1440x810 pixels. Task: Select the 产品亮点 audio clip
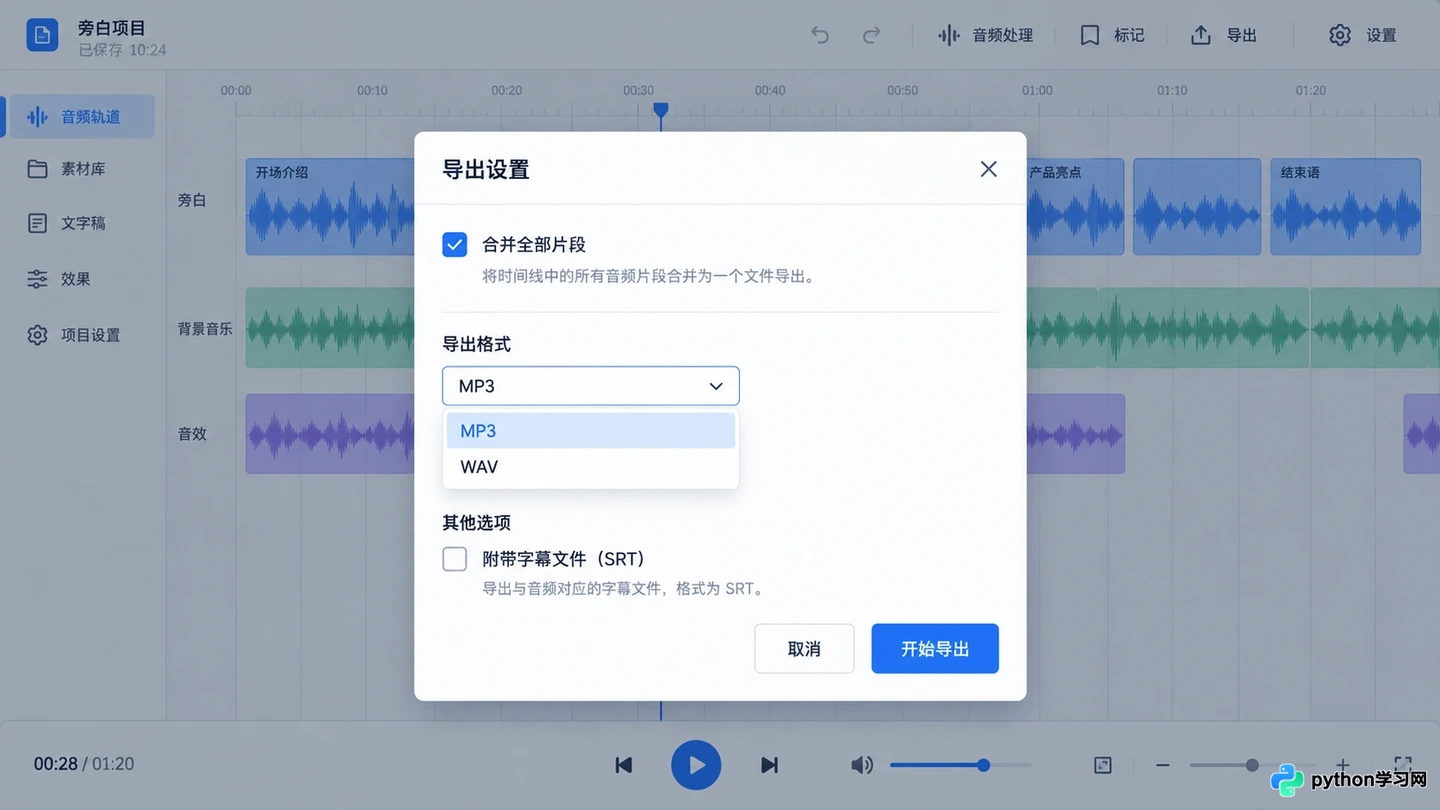click(1075, 206)
